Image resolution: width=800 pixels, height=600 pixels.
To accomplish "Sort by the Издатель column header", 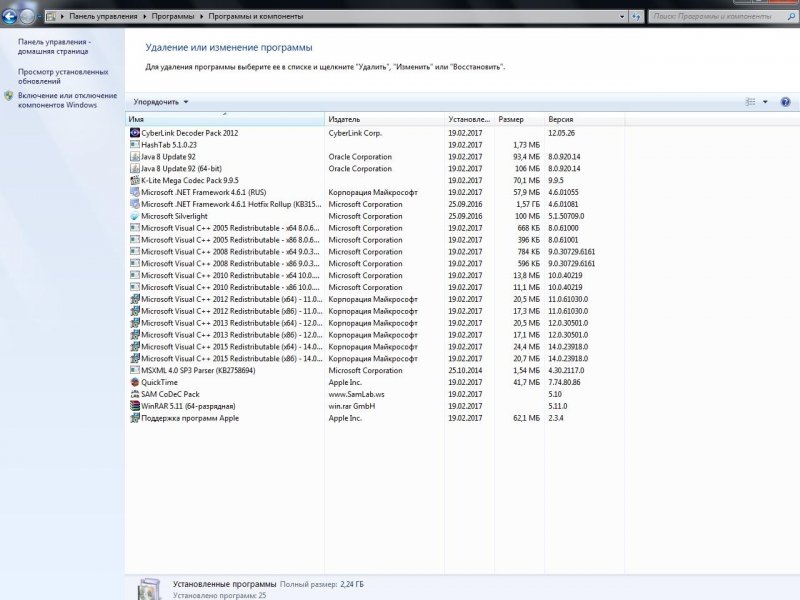I will point(384,119).
